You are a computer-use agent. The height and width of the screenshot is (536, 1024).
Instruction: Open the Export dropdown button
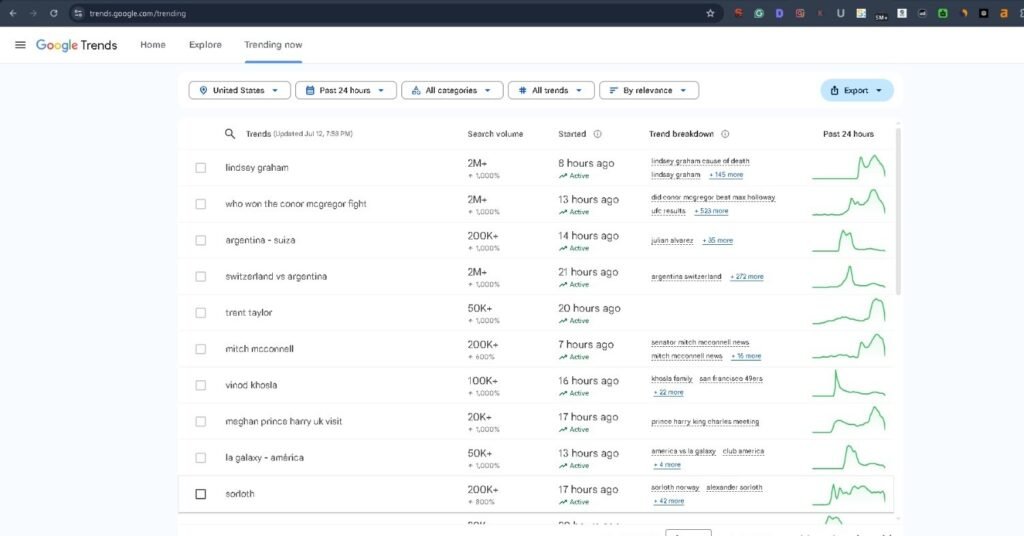(x=857, y=90)
